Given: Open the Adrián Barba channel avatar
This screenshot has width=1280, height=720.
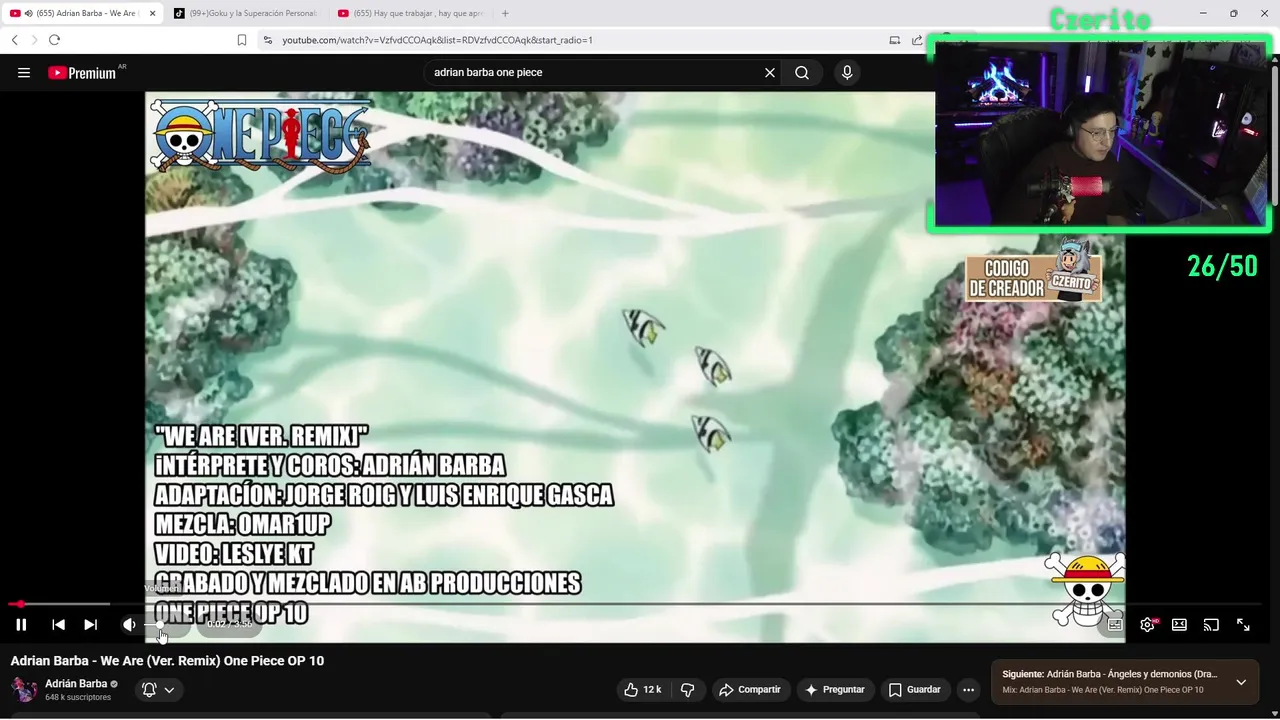Looking at the screenshot, I should (24, 690).
